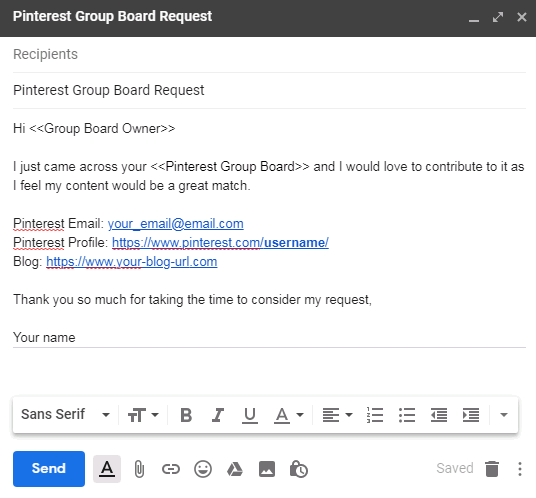Screen dimensions: 536x498
Task: Toggle the formatting options bar
Action: point(107,469)
